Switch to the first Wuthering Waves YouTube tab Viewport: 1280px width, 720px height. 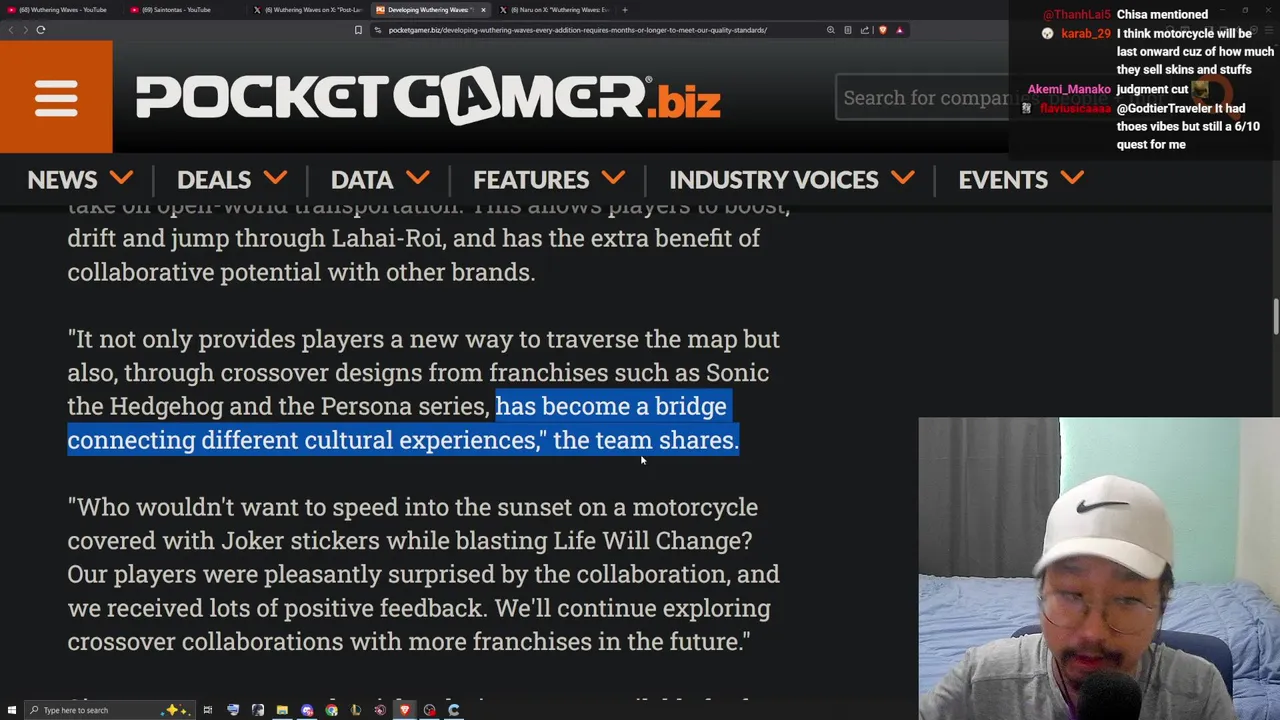coord(62,10)
